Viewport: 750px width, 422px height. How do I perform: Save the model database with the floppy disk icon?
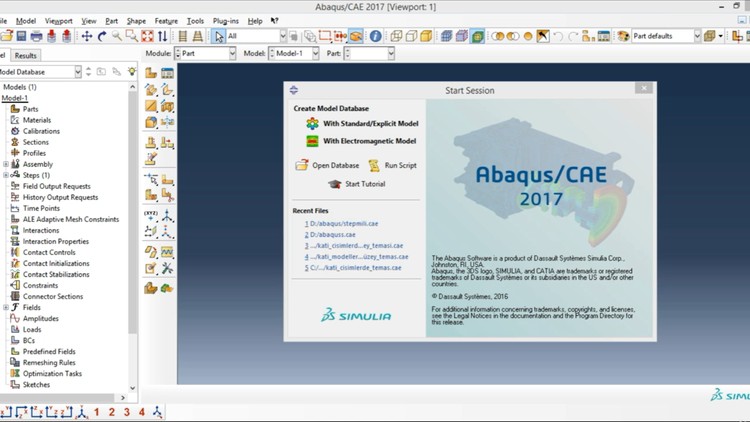pyautogui.click(x=21, y=36)
